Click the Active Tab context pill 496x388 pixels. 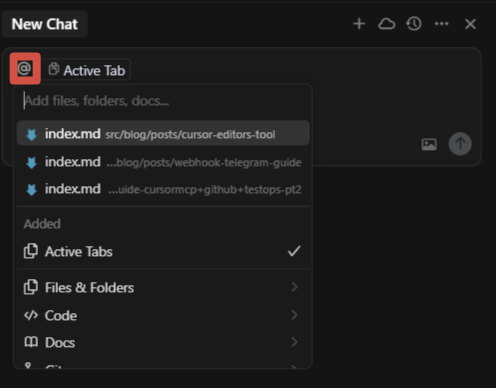pyautogui.click(x=87, y=70)
